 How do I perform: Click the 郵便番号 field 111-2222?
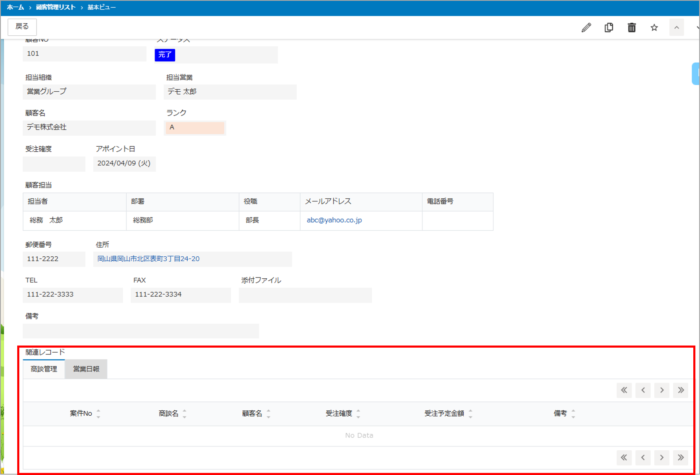coord(54,259)
